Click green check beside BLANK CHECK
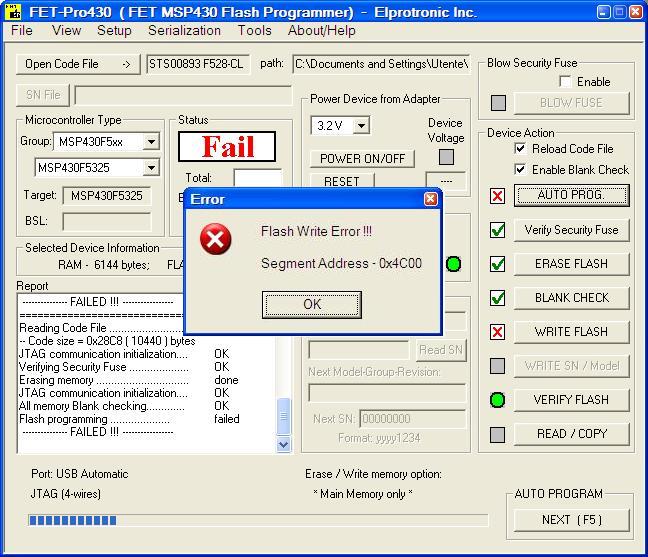 click(x=498, y=298)
